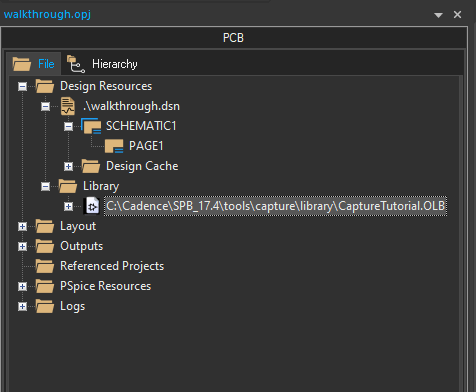This screenshot has height=392, width=476.
Task: Expand the Logs folder node
Action: click(x=22, y=307)
